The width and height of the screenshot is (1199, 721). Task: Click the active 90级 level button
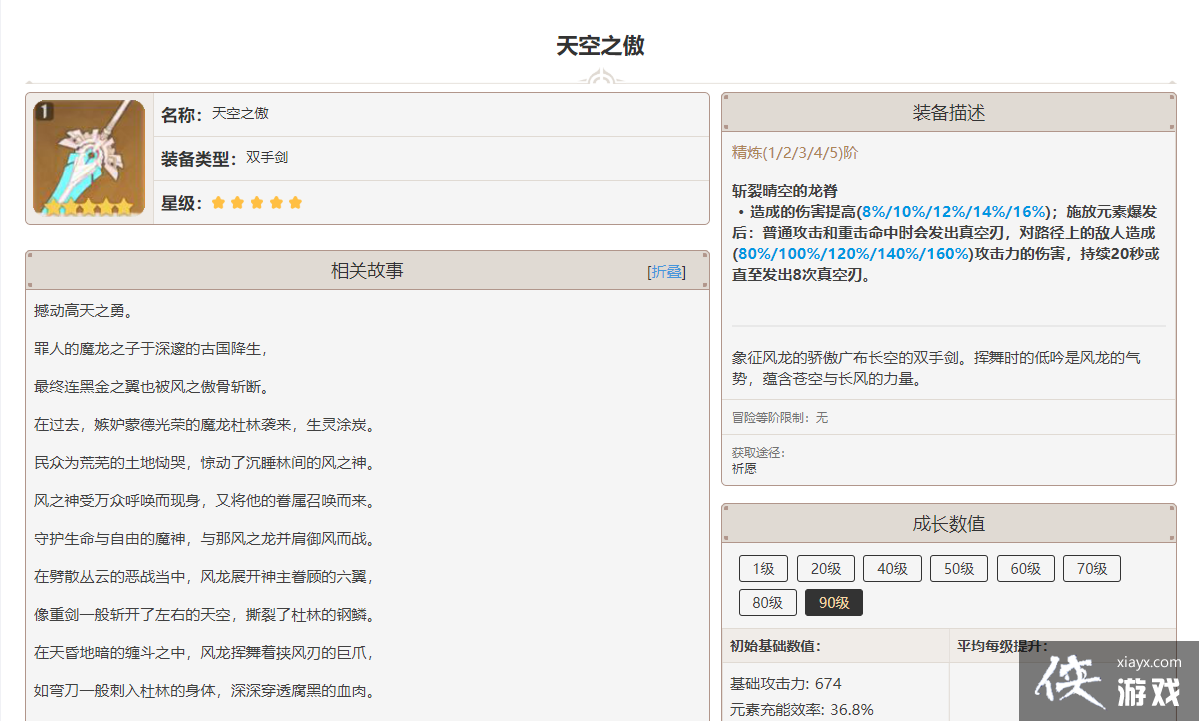[834, 603]
